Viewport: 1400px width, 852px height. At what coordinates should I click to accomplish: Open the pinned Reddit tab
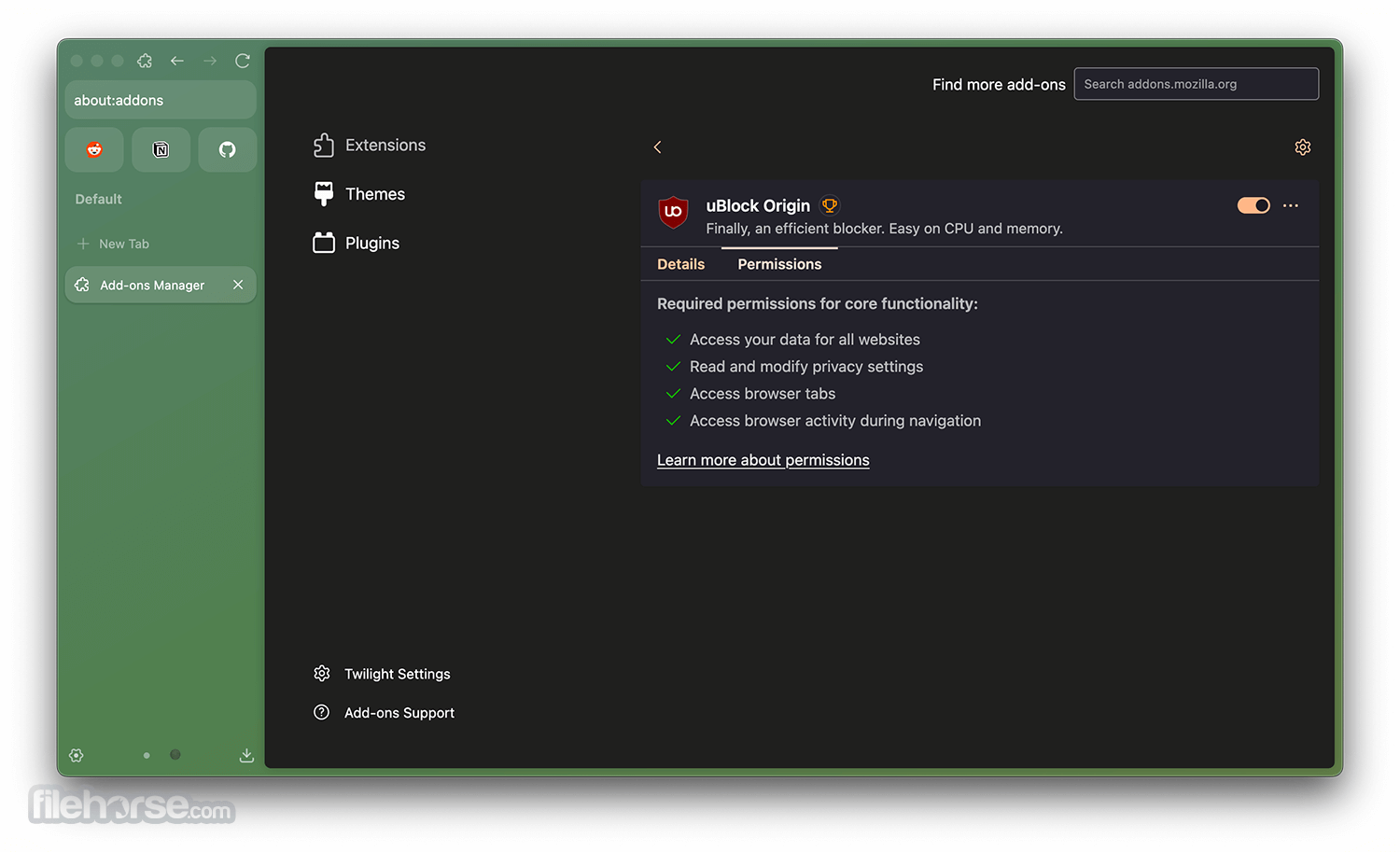click(94, 149)
